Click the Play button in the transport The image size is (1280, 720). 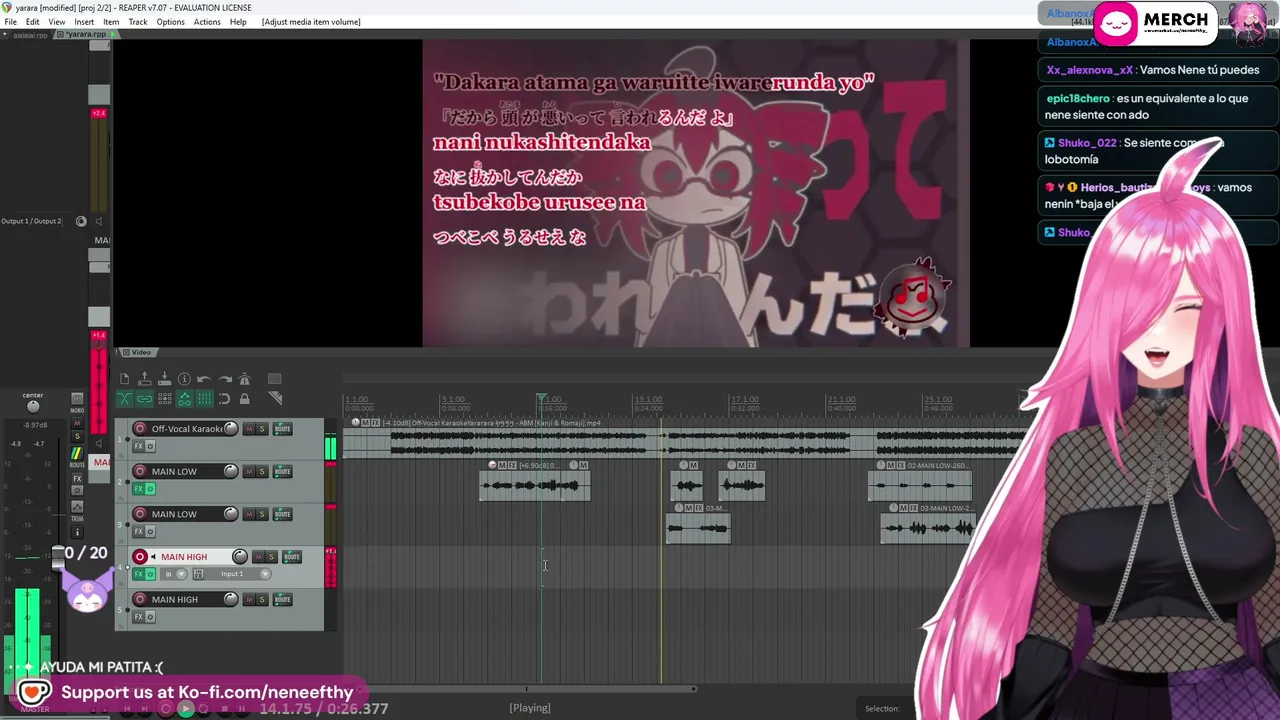tap(185, 709)
